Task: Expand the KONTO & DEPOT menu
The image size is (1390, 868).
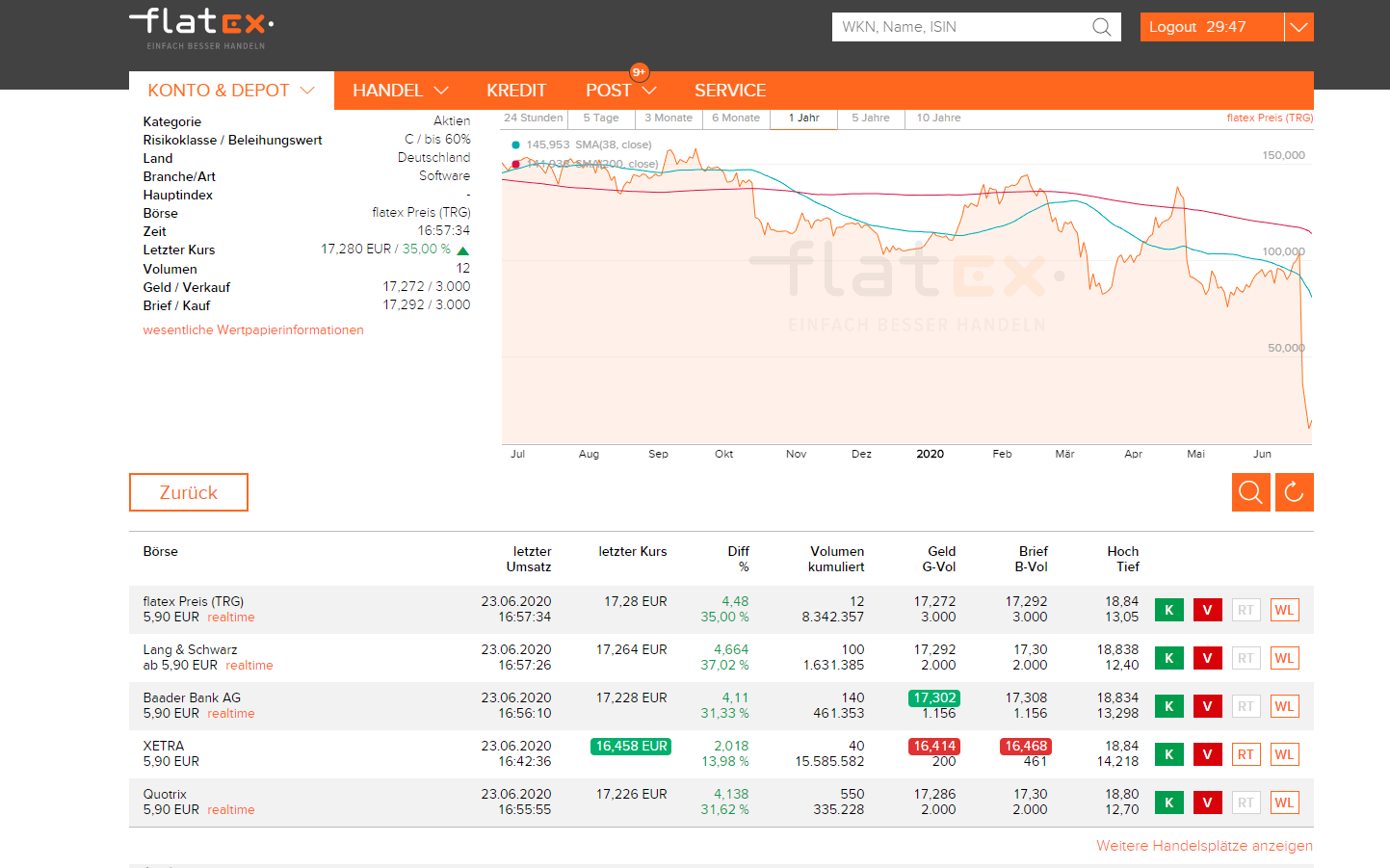Action: coord(231,91)
